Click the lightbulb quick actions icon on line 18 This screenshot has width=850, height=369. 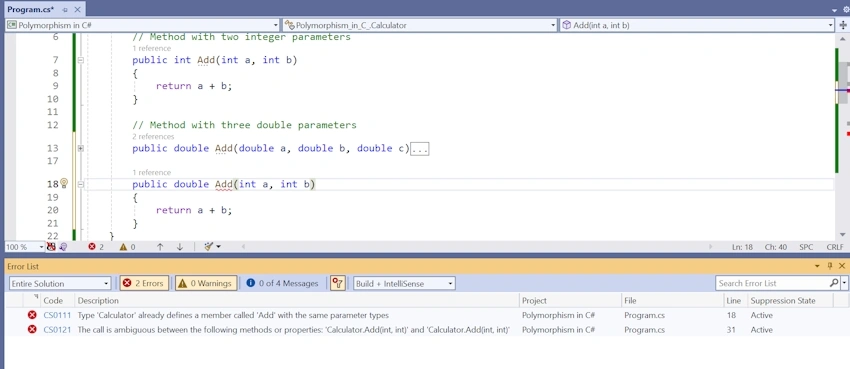point(63,183)
